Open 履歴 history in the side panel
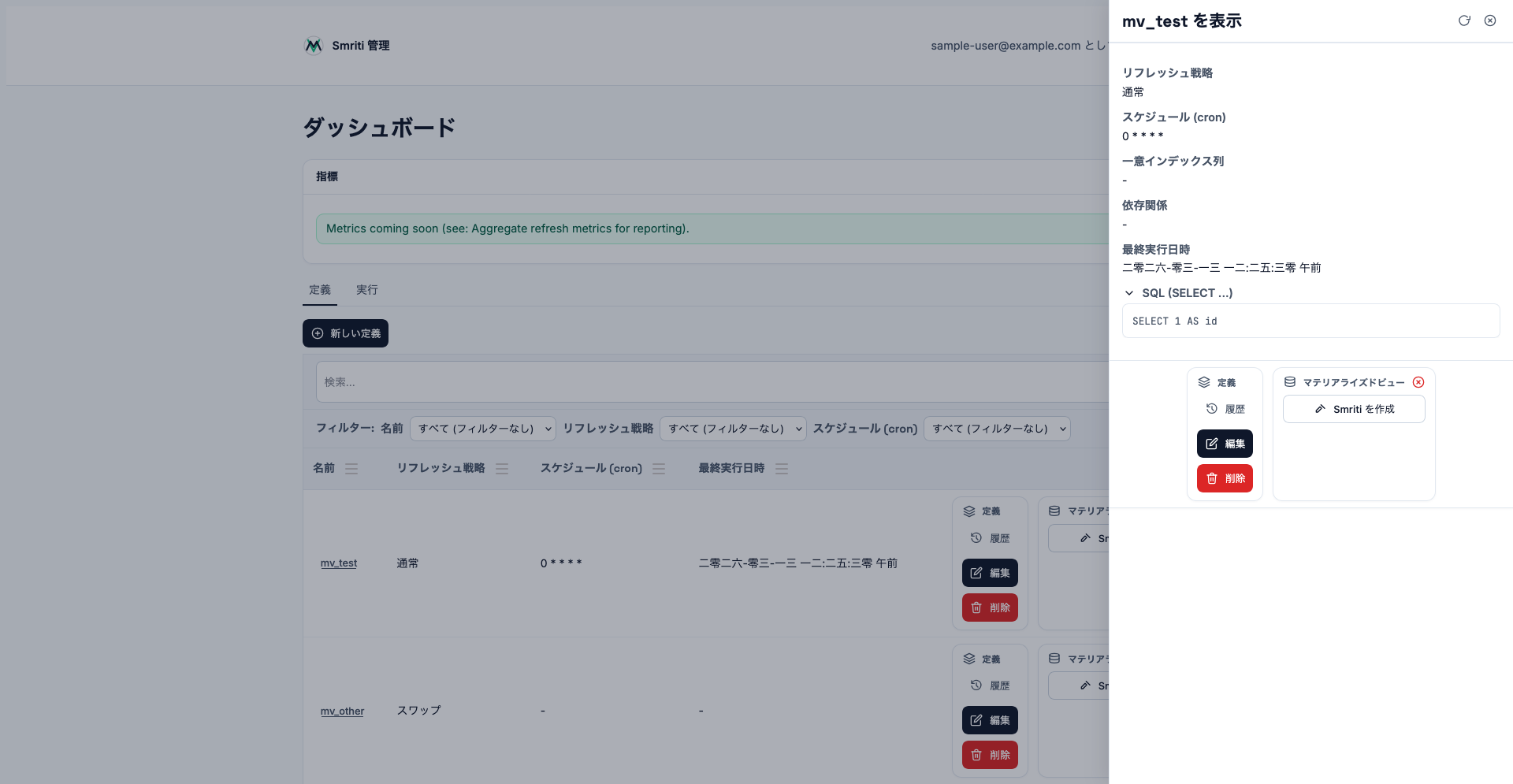This screenshot has width=1513, height=784. [x=1225, y=409]
